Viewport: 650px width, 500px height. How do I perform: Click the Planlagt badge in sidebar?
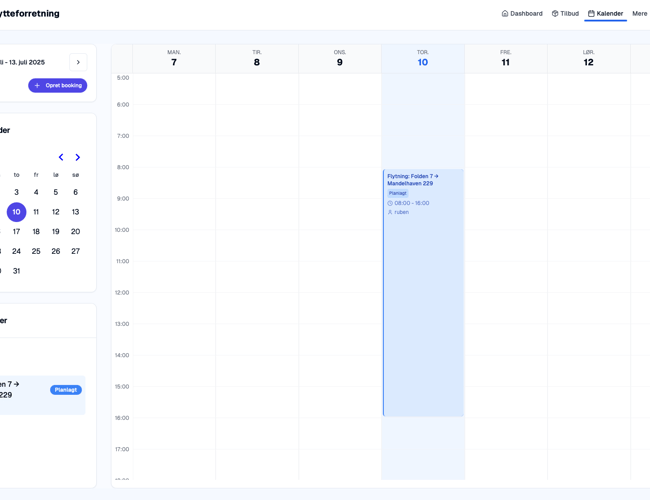click(66, 390)
